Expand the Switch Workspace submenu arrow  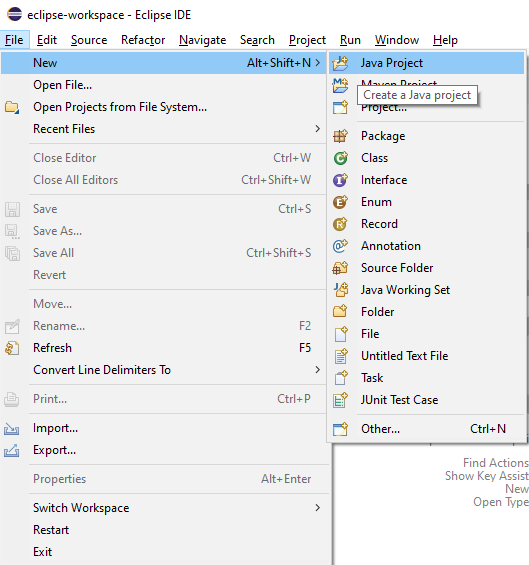coord(317,508)
